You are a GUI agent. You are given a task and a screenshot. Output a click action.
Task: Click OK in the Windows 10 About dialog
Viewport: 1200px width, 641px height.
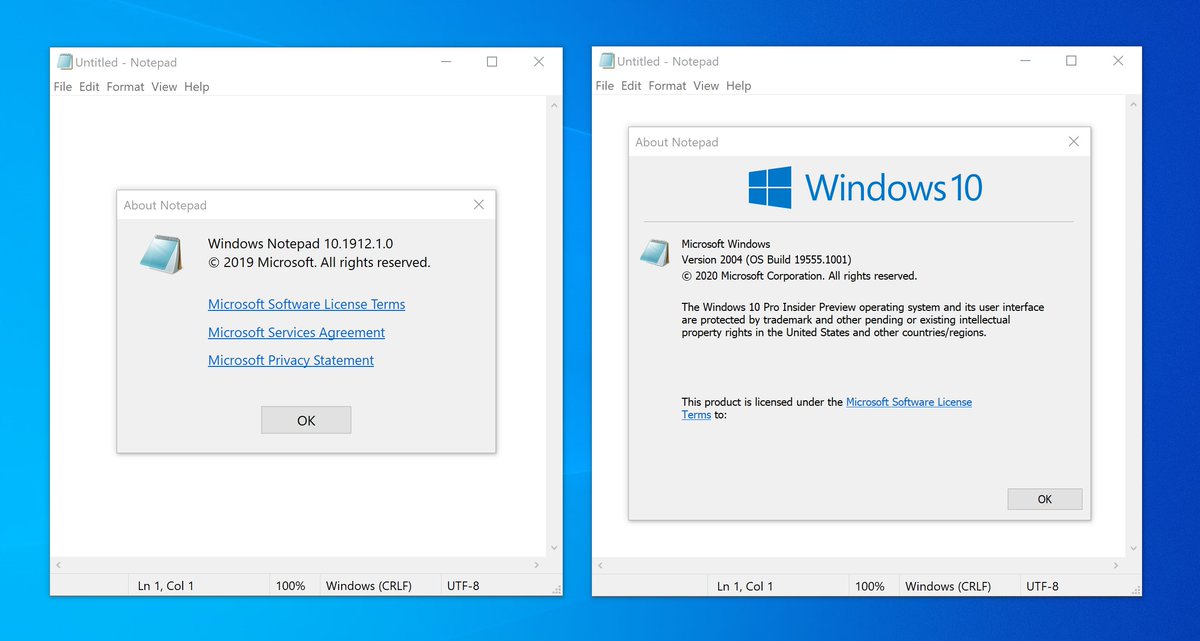tap(1045, 499)
